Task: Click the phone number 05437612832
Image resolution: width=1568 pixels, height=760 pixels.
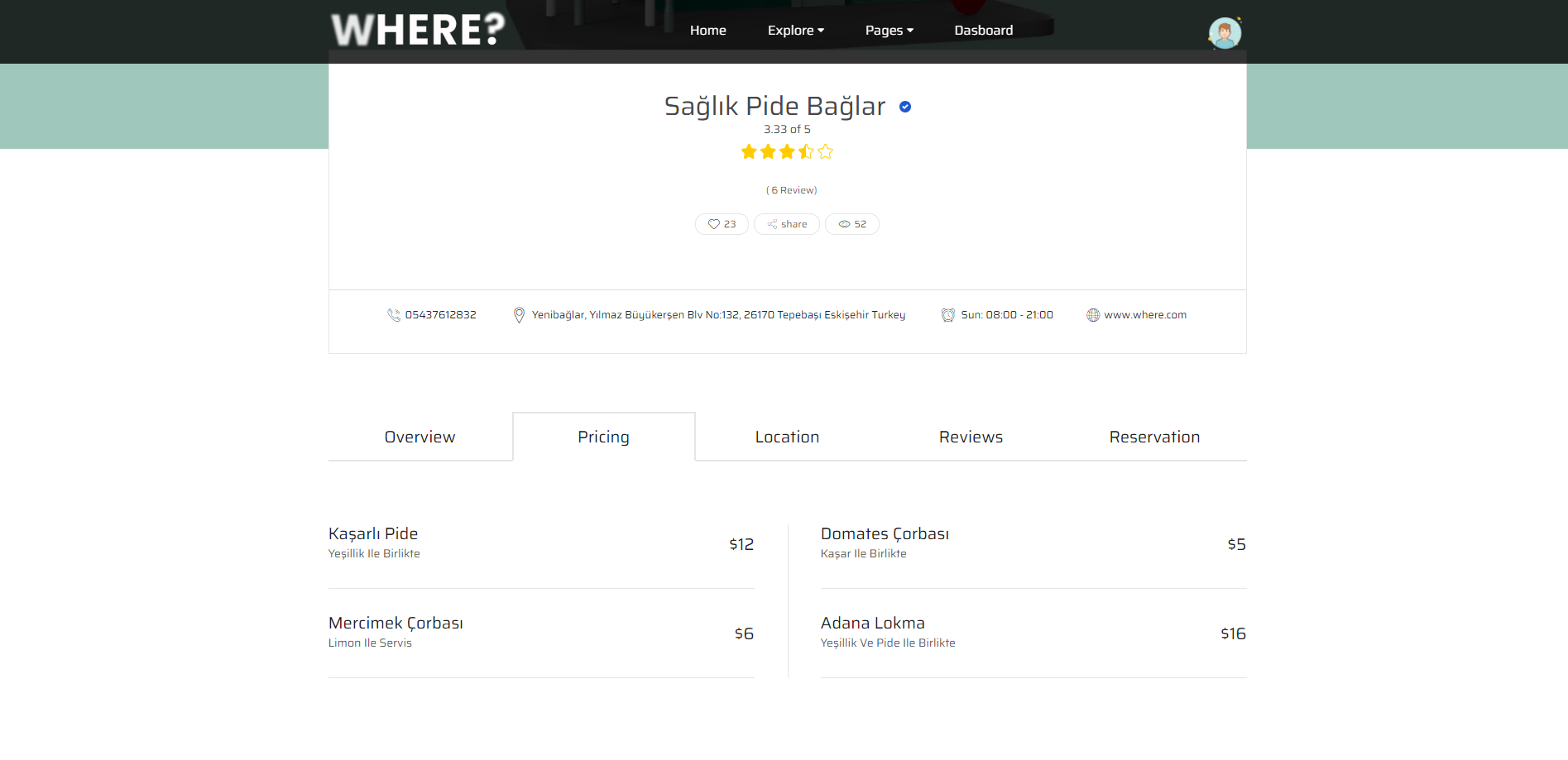Action: [441, 315]
